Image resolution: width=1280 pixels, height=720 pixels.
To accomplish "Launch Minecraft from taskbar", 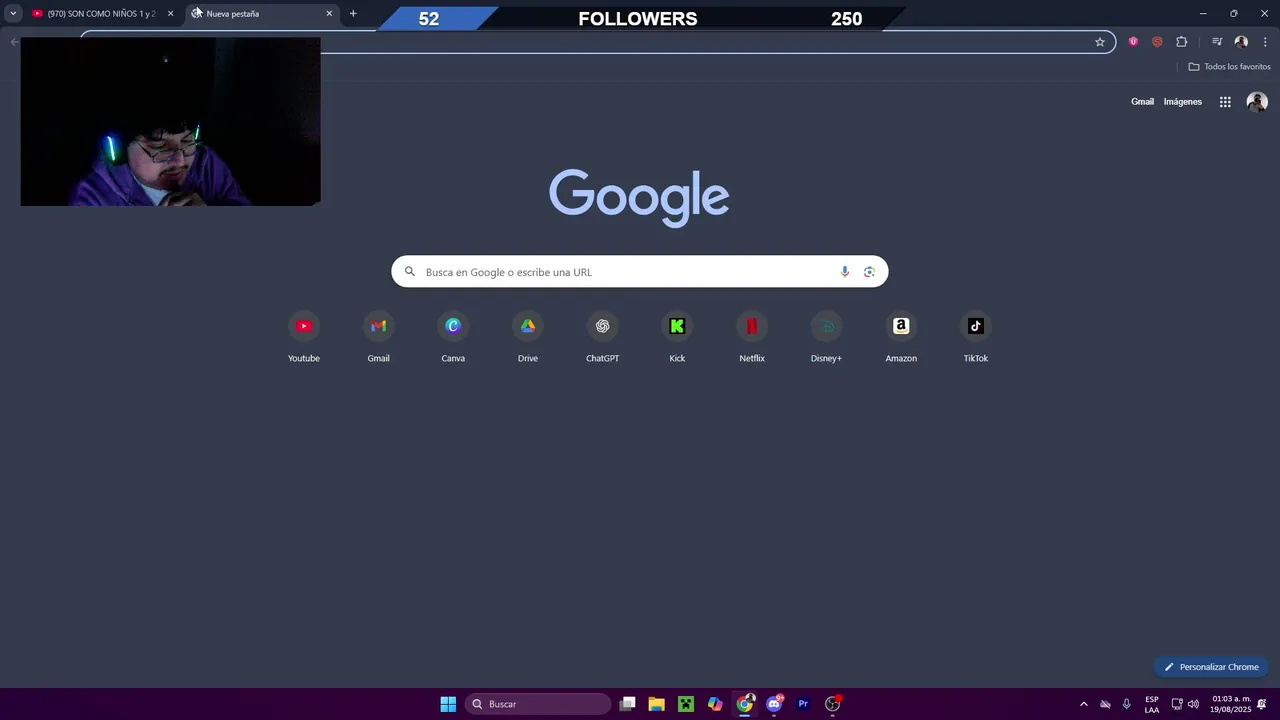I will (x=686, y=704).
